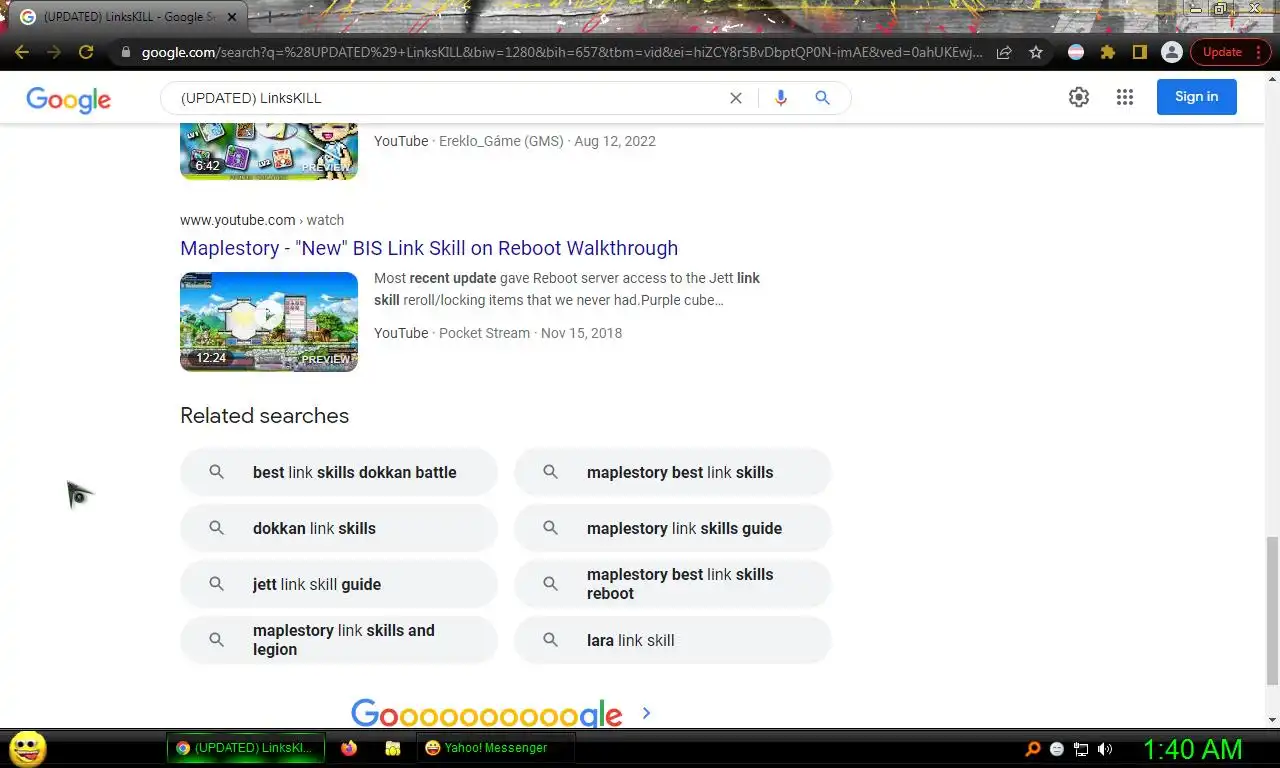Open the Chrome profile avatar icon
Viewport: 1280px width, 768px height.
(1172, 52)
